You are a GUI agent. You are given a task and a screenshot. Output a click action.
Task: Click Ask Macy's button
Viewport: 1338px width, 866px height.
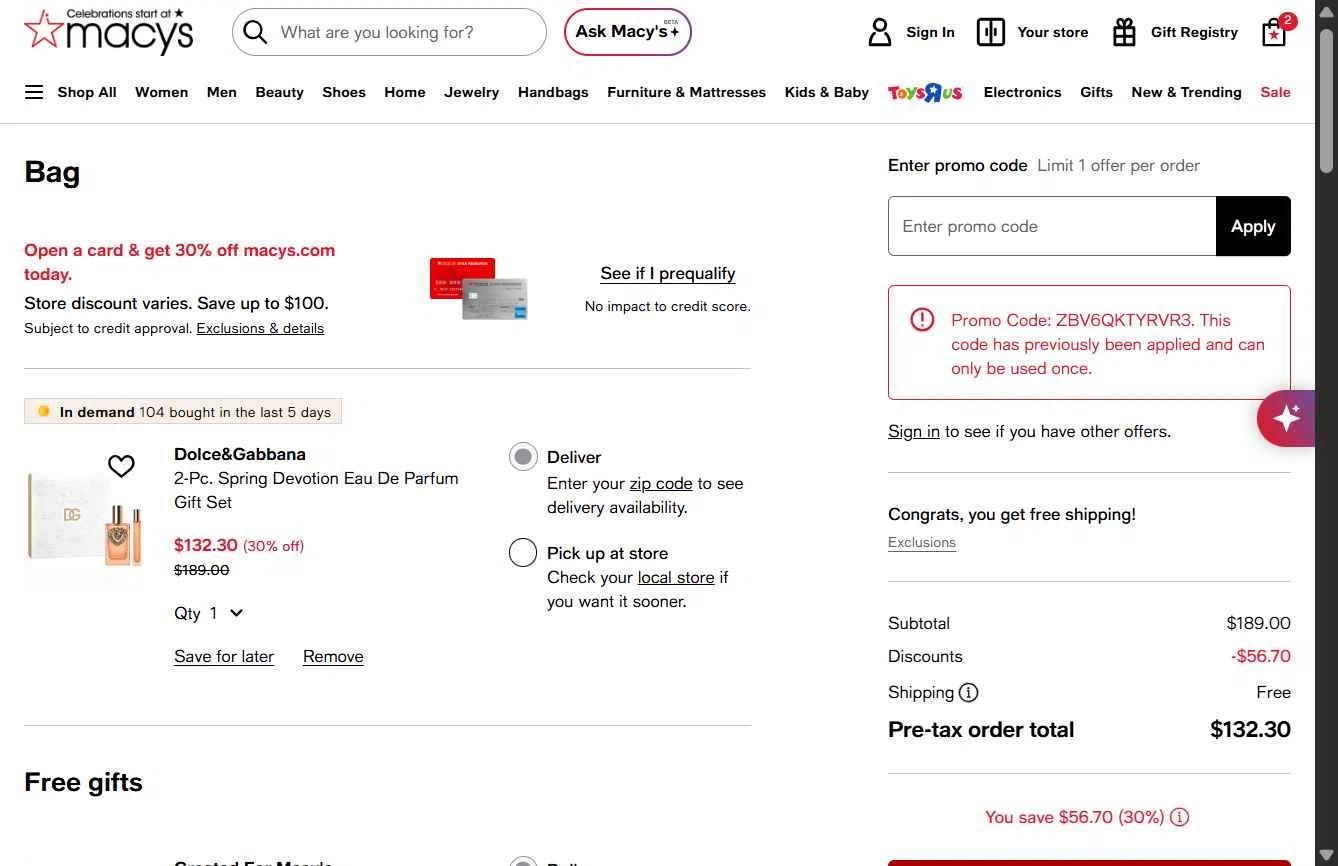628,32
